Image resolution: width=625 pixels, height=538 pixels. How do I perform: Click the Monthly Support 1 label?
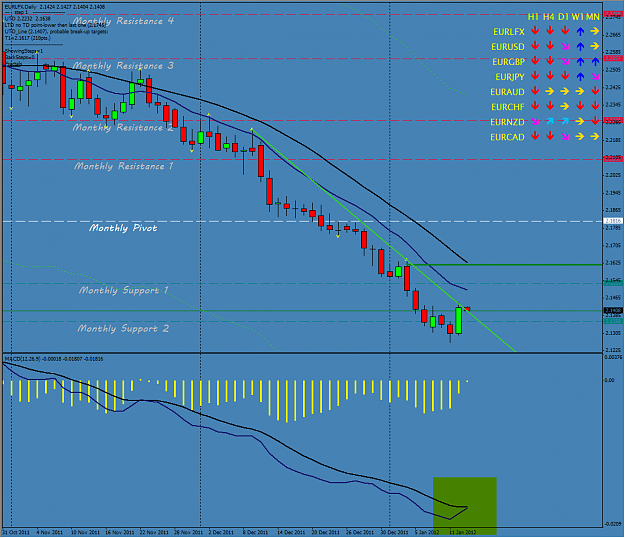tap(124, 290)
